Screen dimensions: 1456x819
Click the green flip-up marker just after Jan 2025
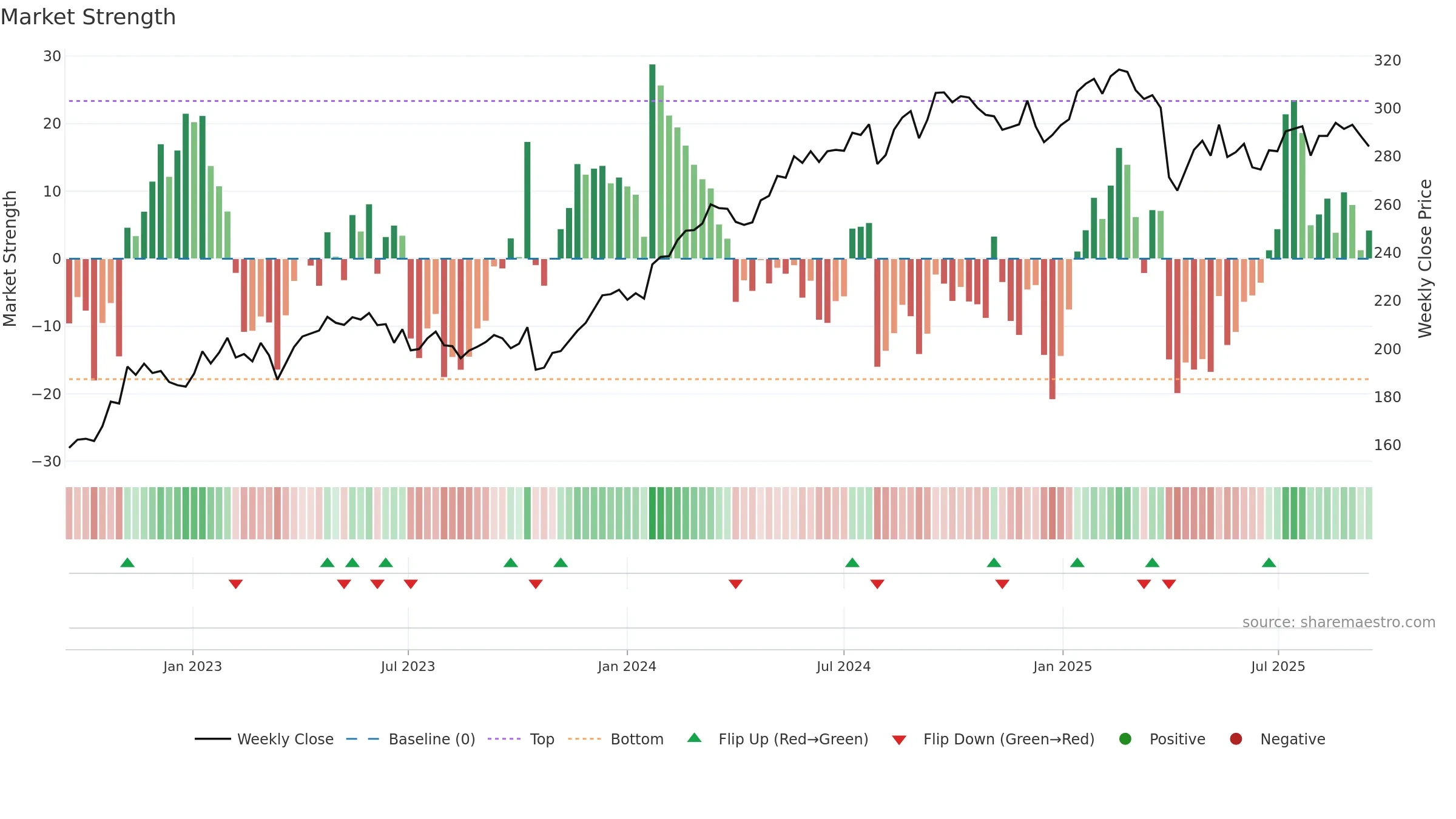(x=1077, y=562)
